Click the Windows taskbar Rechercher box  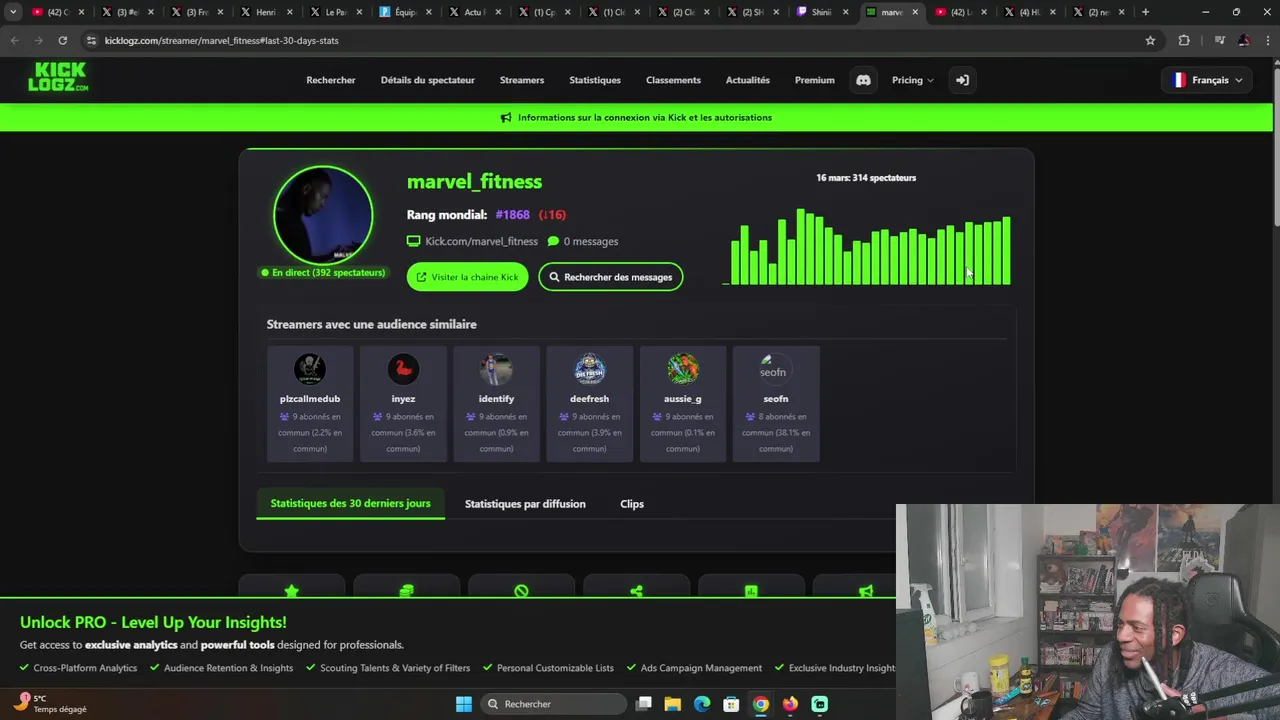[x=553, y=704]
